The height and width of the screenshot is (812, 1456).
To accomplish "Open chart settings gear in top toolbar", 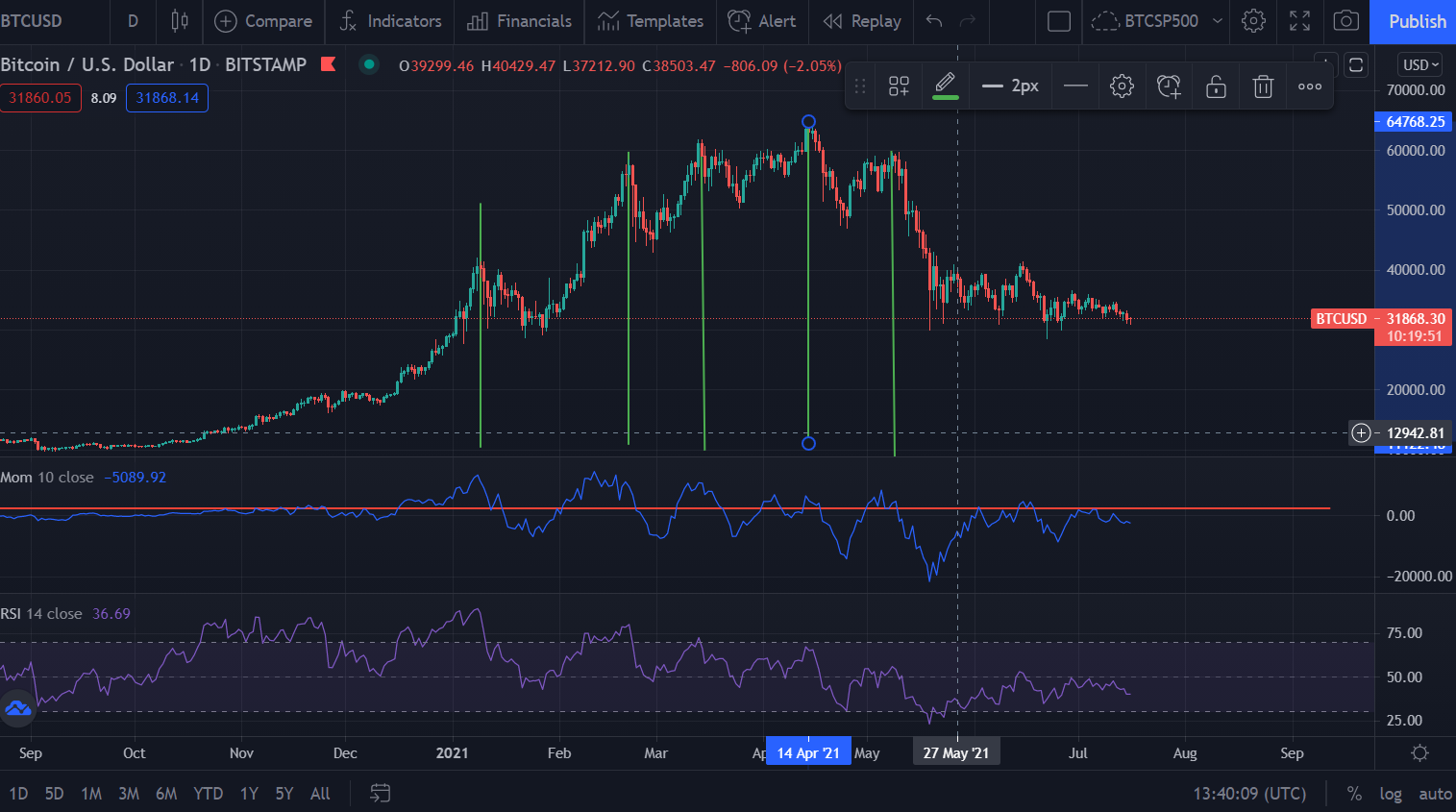I will tap(1253, 20).
